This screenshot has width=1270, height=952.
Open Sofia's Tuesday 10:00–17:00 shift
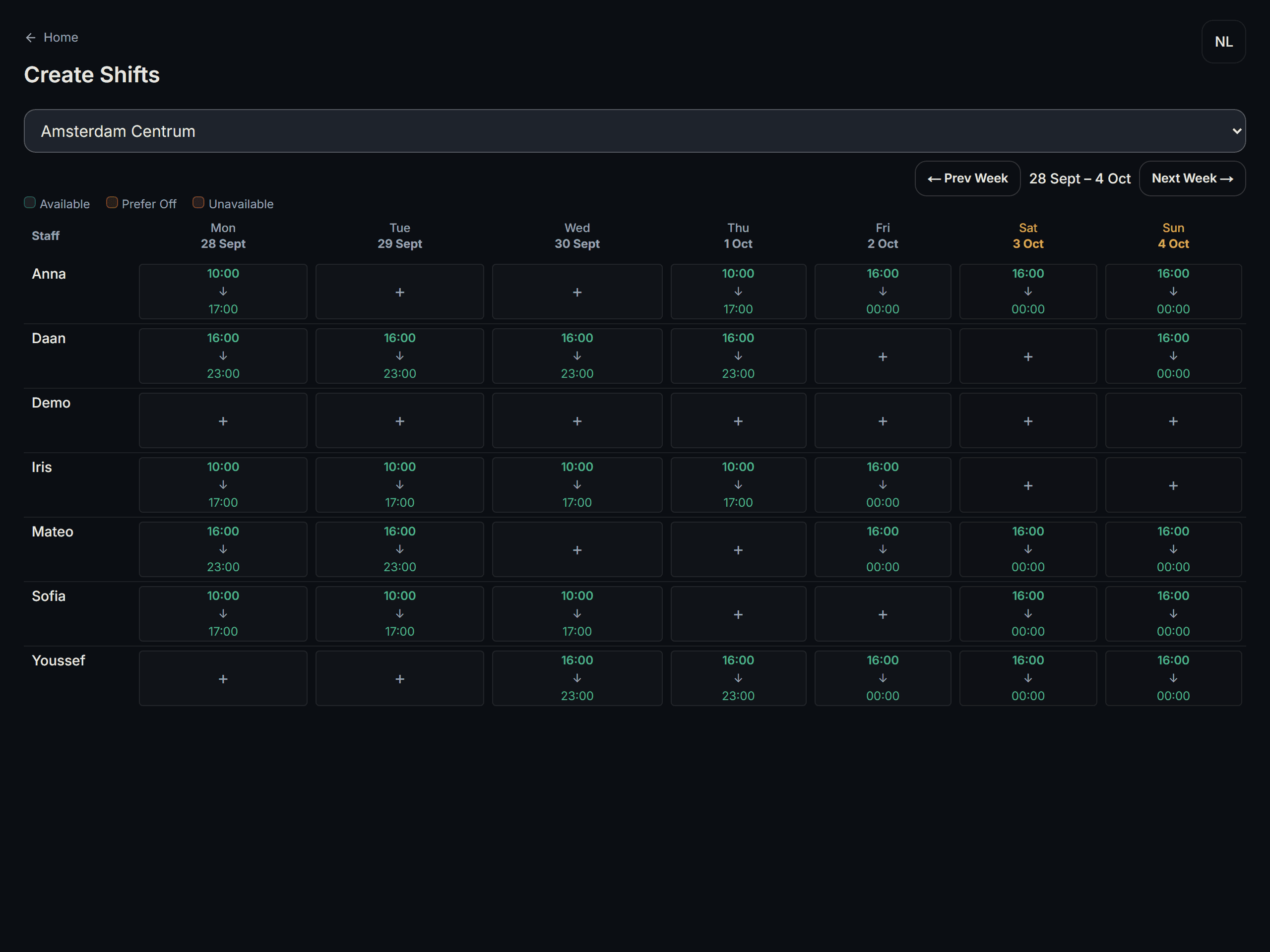point(399,614)
